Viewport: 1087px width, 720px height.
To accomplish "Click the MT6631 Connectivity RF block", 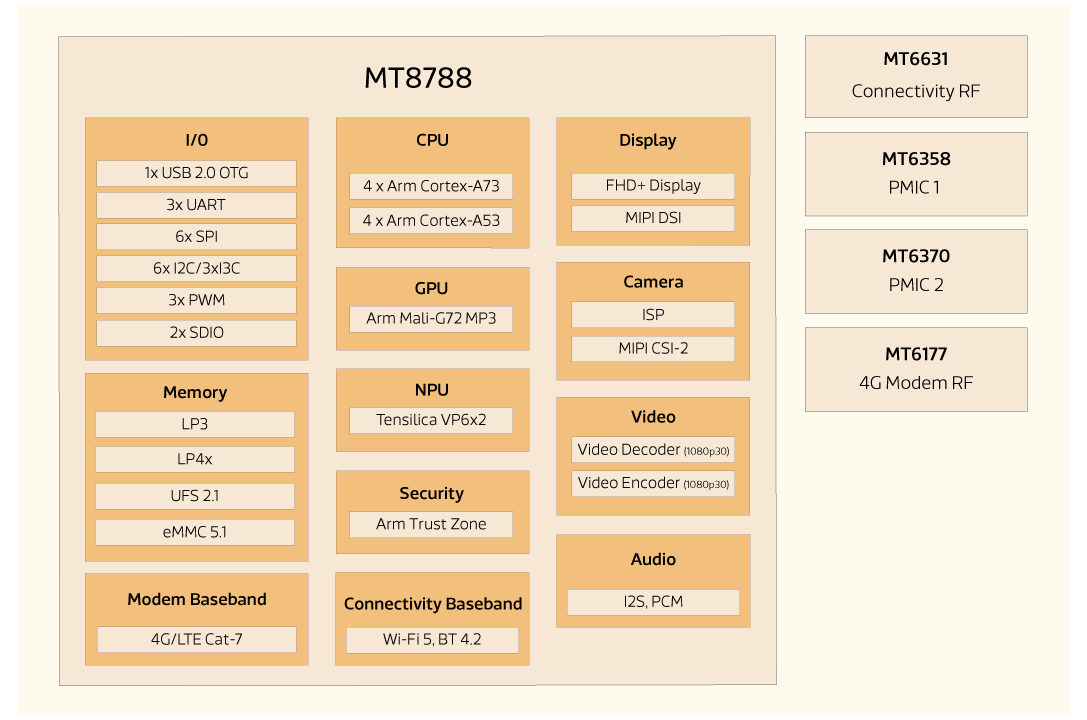I will [x=916, y=76].
